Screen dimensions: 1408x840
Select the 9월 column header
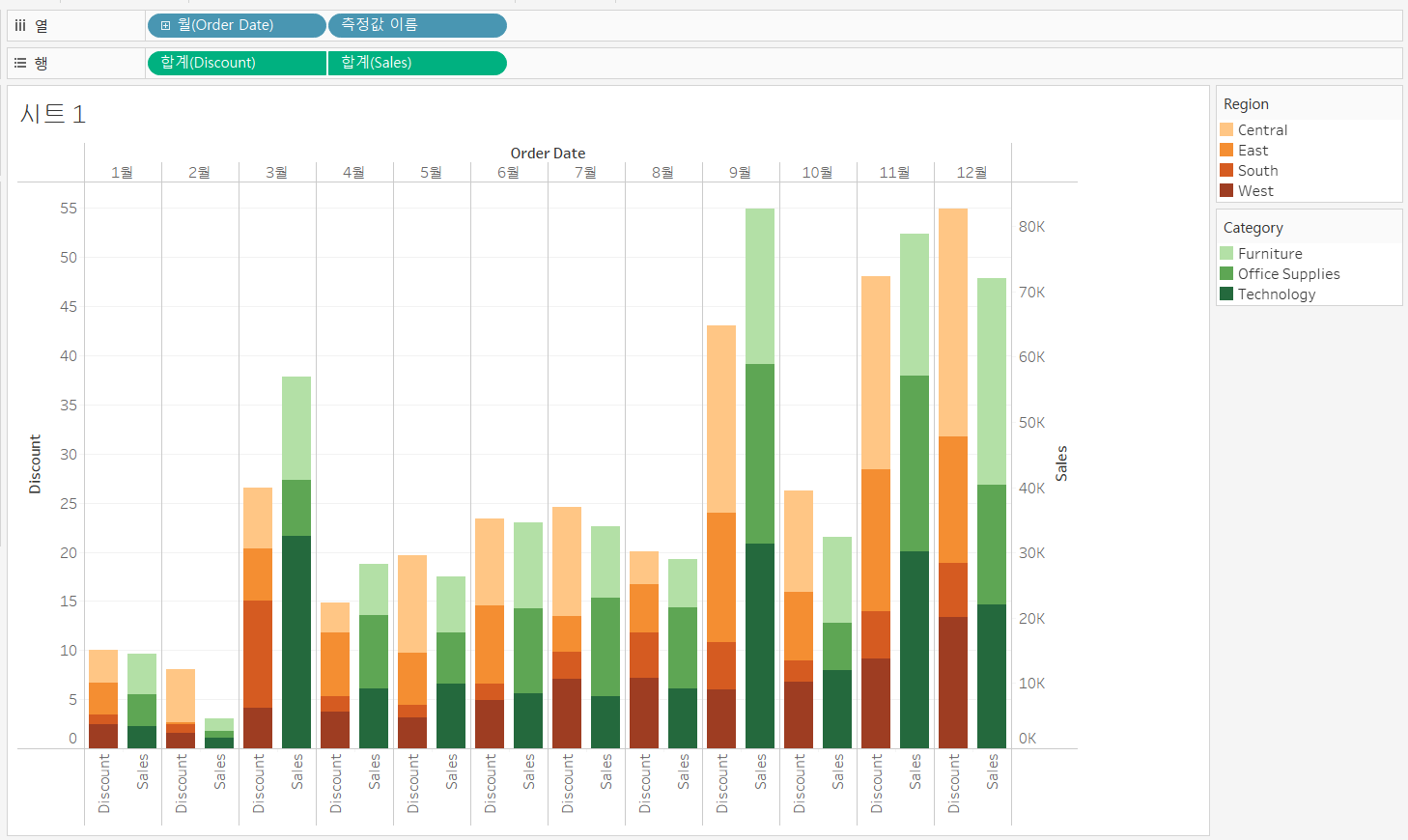click(x=741, y=172)
